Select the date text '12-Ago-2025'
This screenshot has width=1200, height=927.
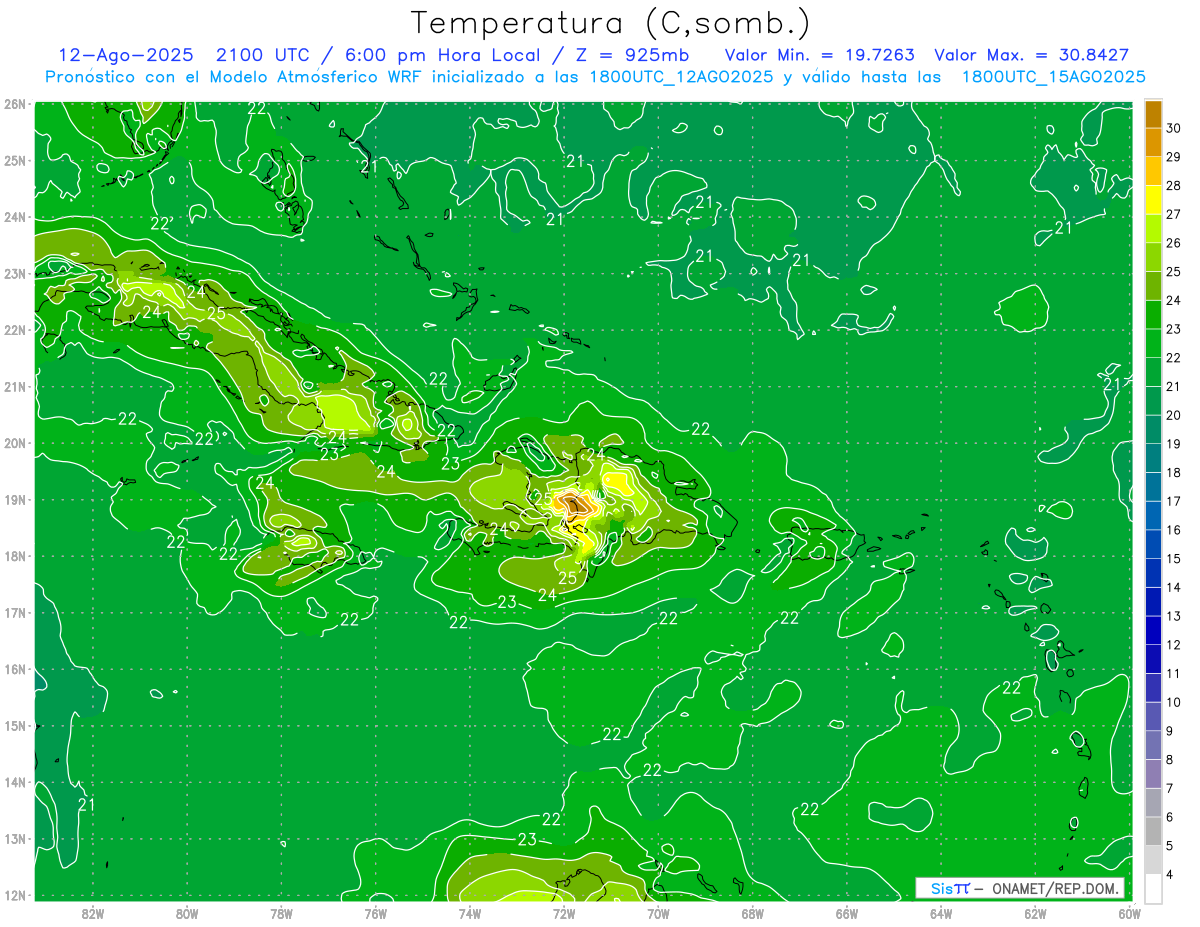[126, 55]
